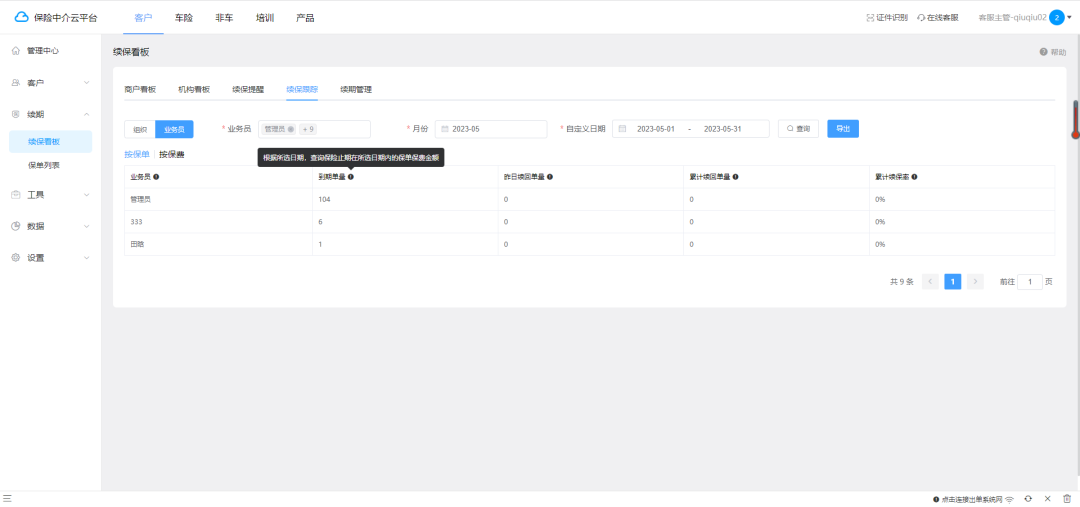Image resolution: width=1080 pixels, height=507 pixels.
Task: Remove the 管理员 tag via its x icon
Action: point(291,129)
